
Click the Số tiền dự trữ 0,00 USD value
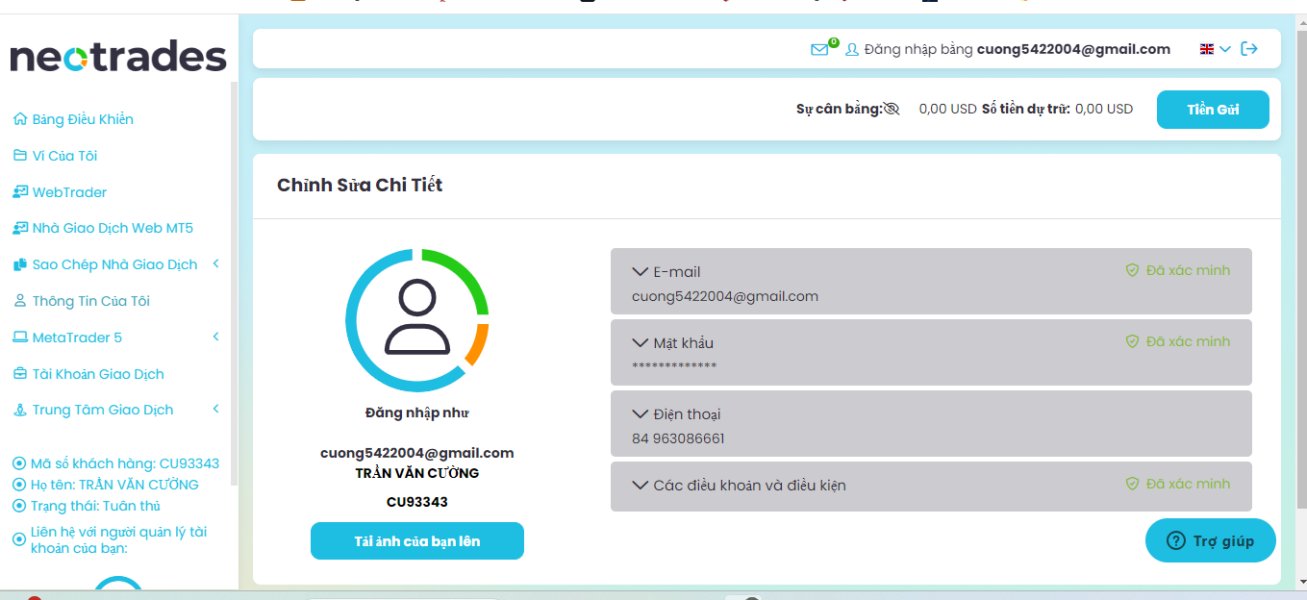coord(1104,109)
